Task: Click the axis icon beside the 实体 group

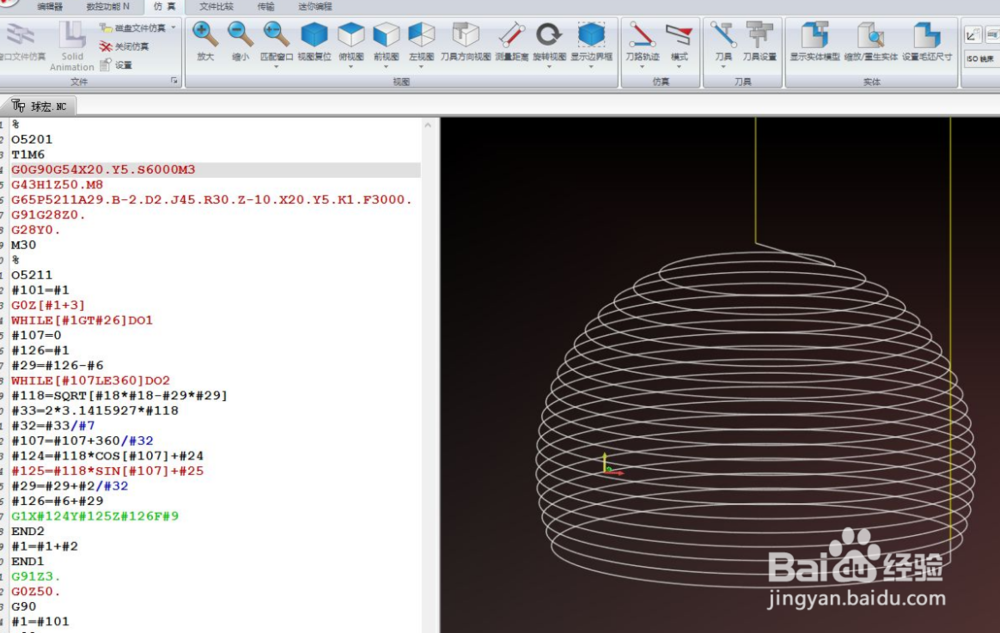Action: pos(971,35)
